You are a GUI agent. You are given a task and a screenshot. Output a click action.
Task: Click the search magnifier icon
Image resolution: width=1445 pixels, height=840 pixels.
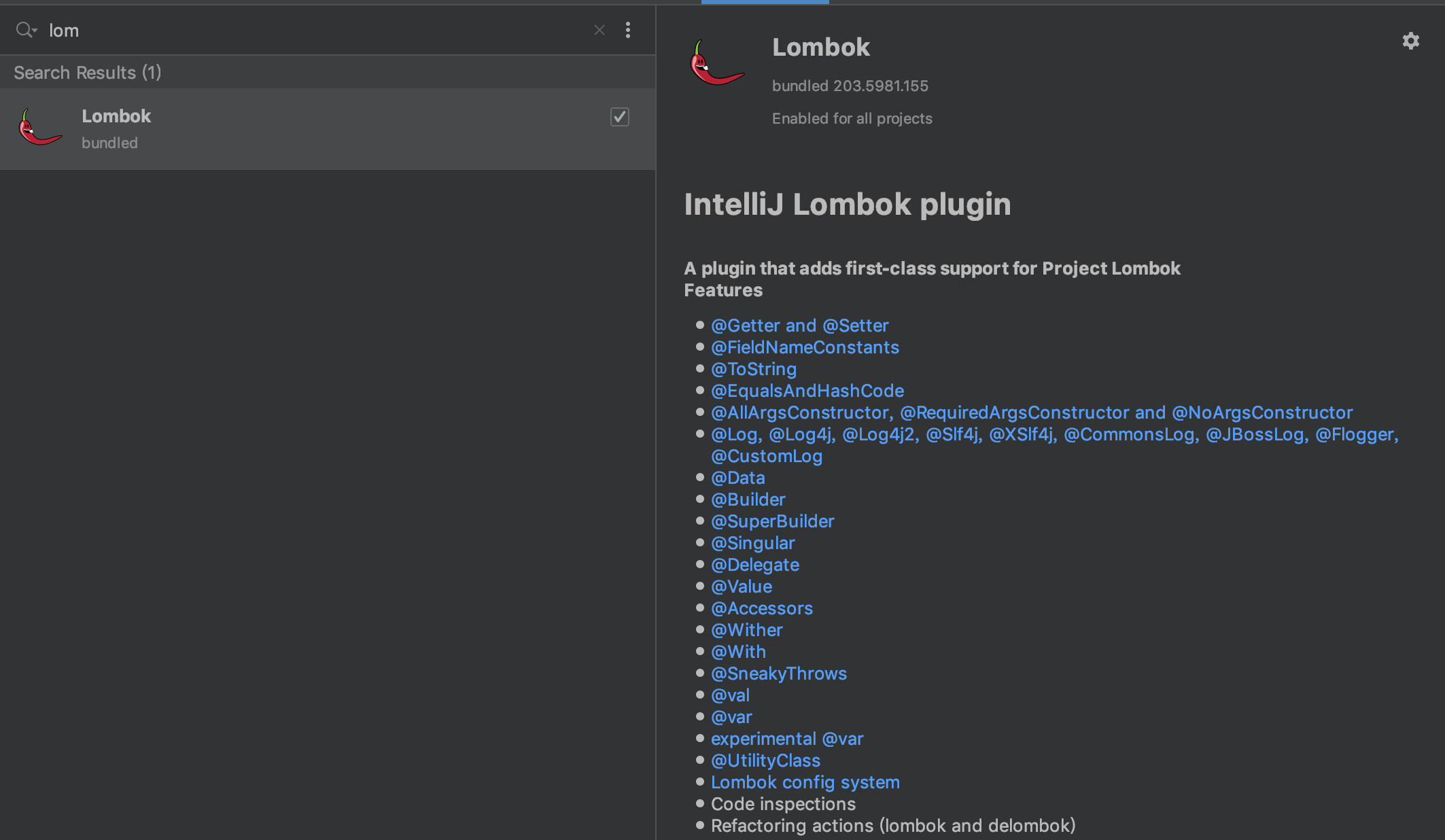tap(22, 30)
